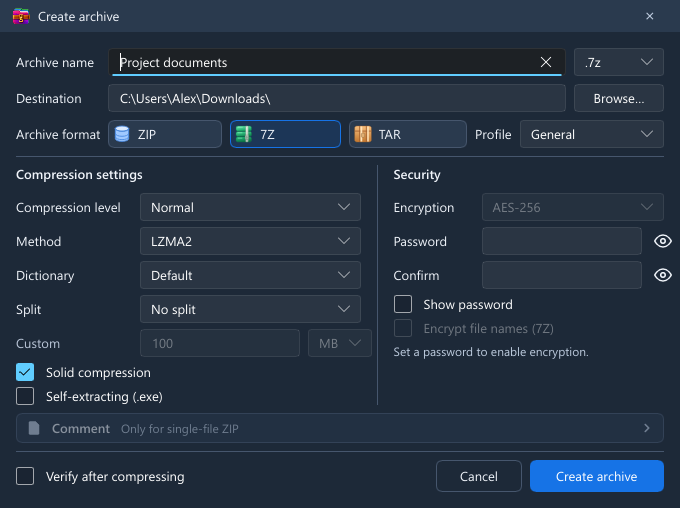Click the WinRAR-style app icon in title bar
This screenshot has width=680, height=508.
21,16
